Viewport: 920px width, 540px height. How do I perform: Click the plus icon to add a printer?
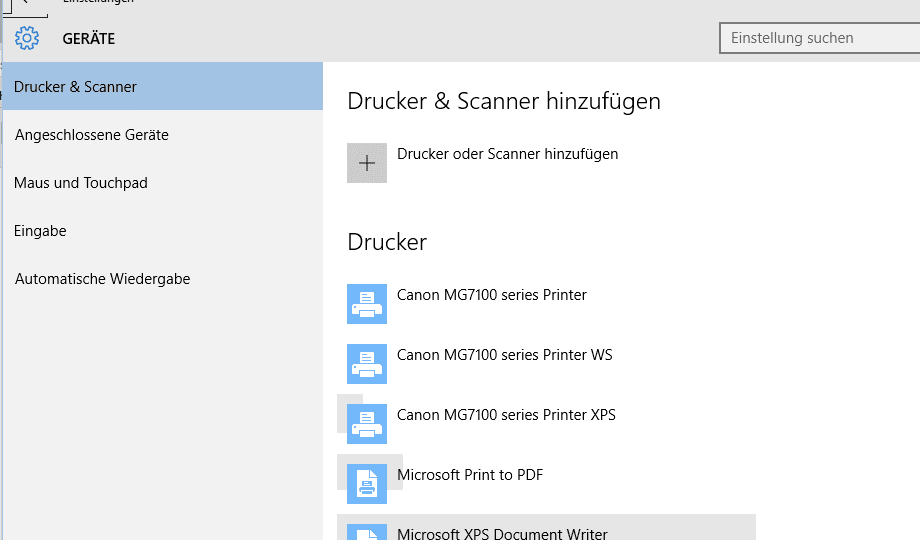point(367,163)
